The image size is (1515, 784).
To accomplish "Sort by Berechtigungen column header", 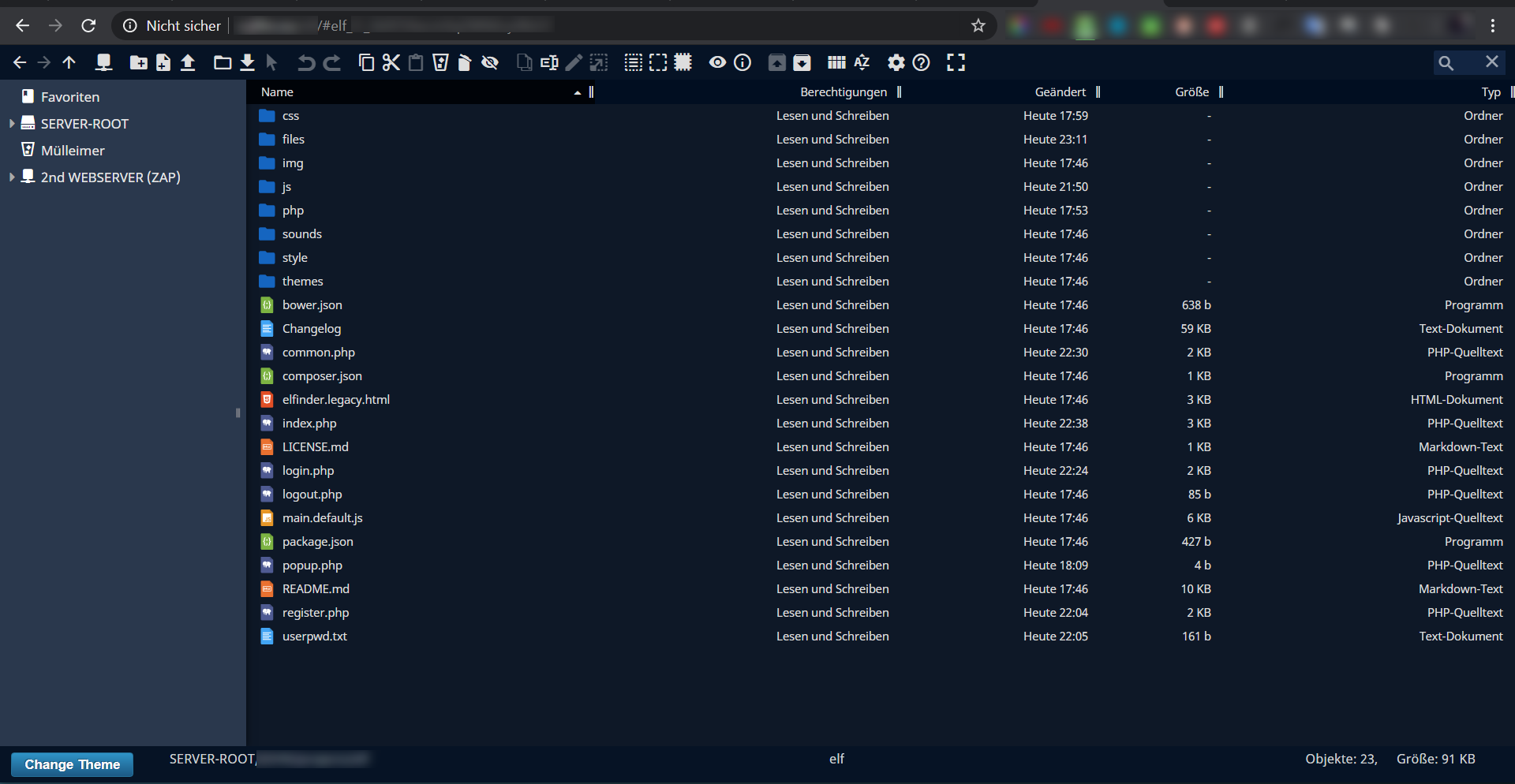I will [844, 92].
